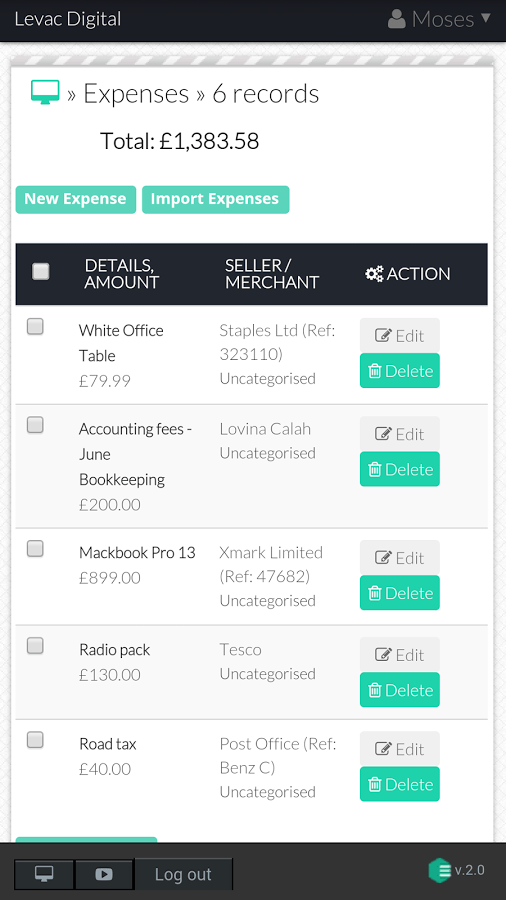Select the Accounting fees expense checkbox
The image size is (506, 900).
pyautogui.click(x=36, y=425)
